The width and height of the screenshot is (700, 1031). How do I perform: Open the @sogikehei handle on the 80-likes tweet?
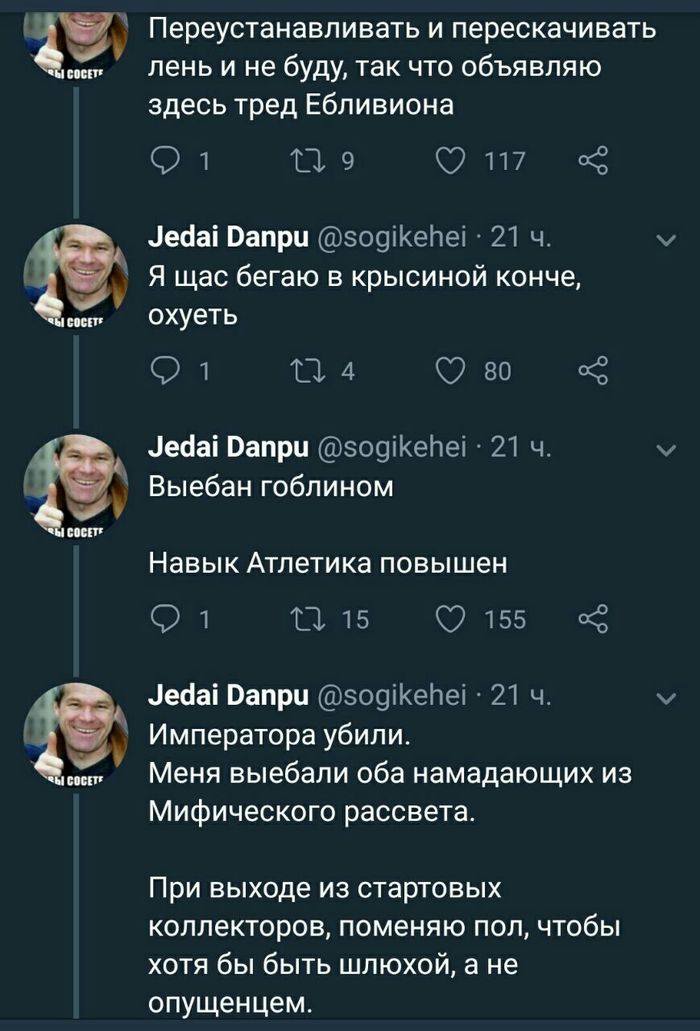(x=390, y=240)
